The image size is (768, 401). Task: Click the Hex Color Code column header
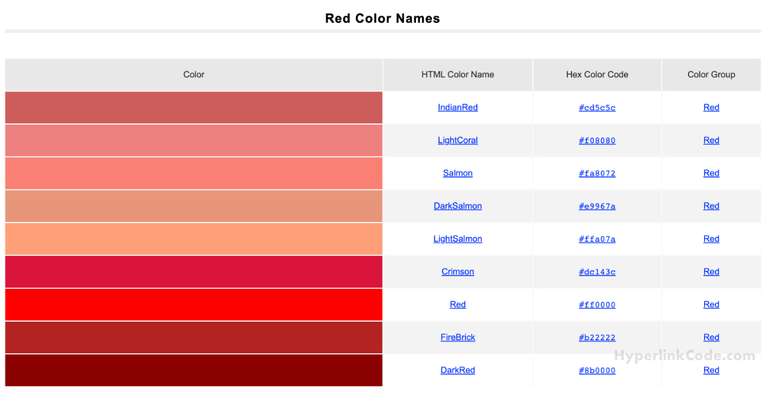click(x=597, y=74)
